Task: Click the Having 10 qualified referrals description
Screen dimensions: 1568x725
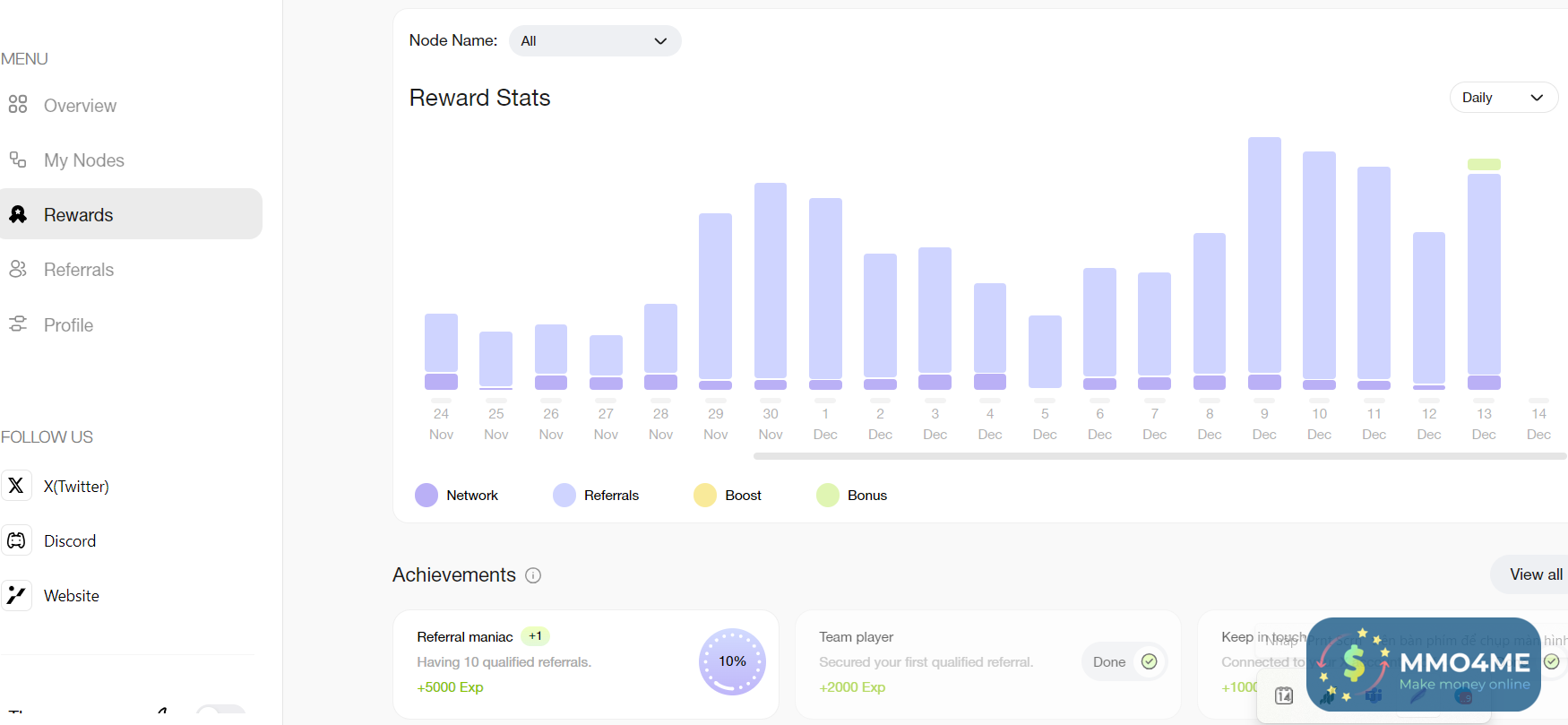Action: click(504, 662)
